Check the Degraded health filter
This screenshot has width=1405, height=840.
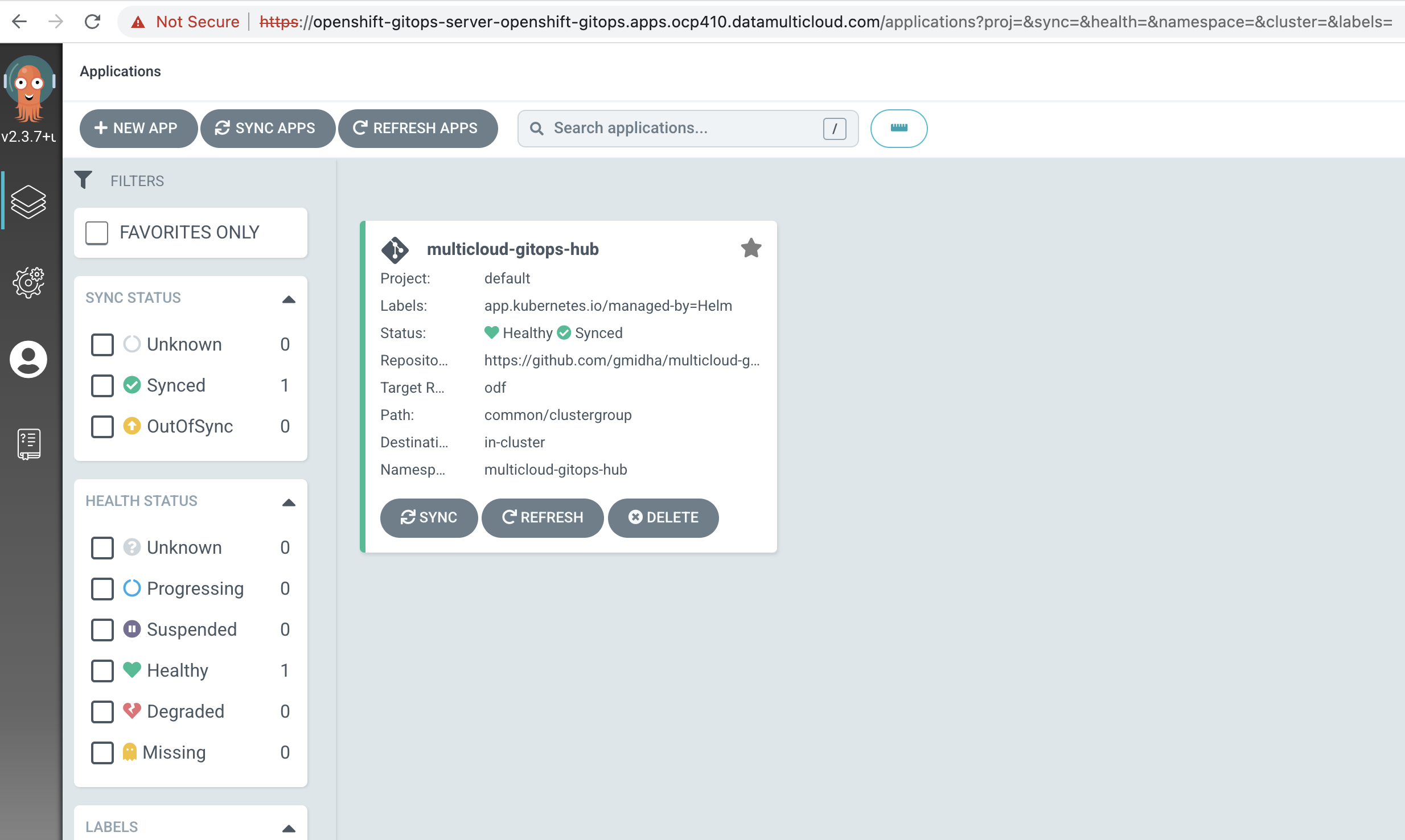pos(102,711)
